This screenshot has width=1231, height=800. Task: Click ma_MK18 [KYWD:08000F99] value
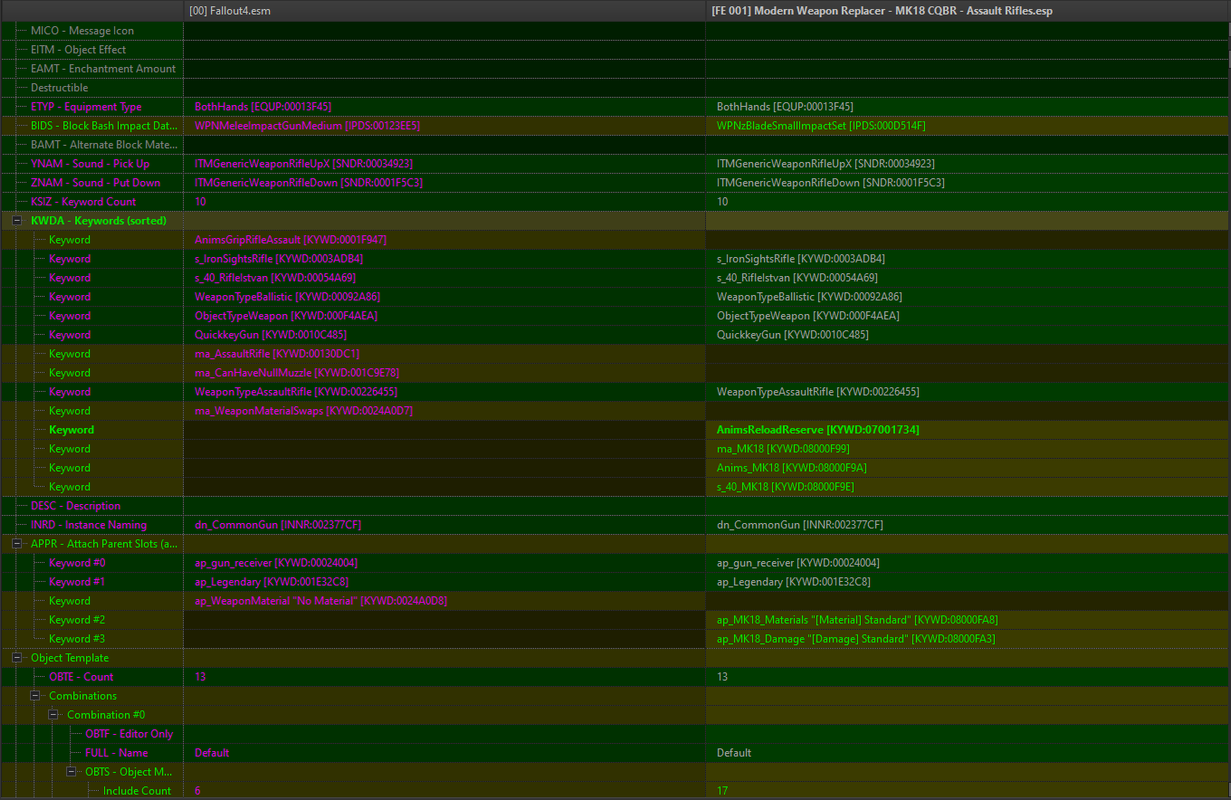[783, 448]
